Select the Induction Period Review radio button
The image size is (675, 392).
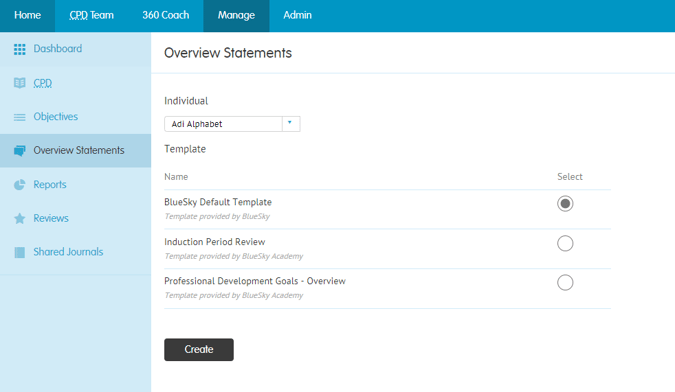click(565, 243)
